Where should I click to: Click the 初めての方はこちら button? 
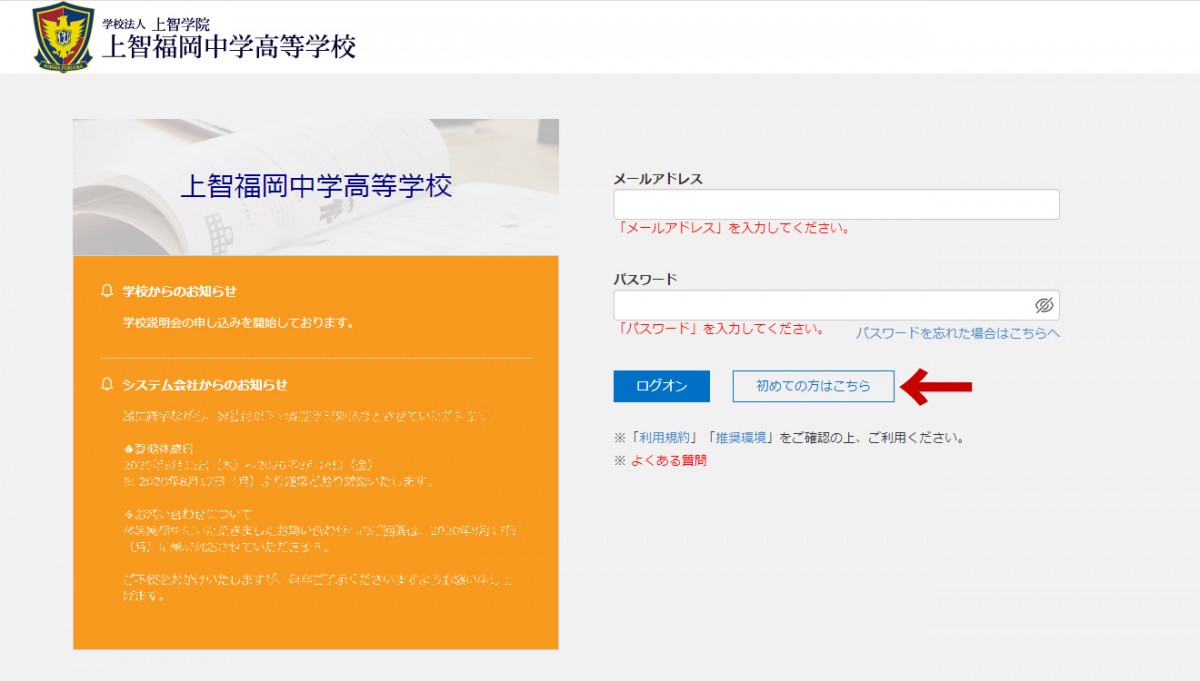[x=813, y=386]
